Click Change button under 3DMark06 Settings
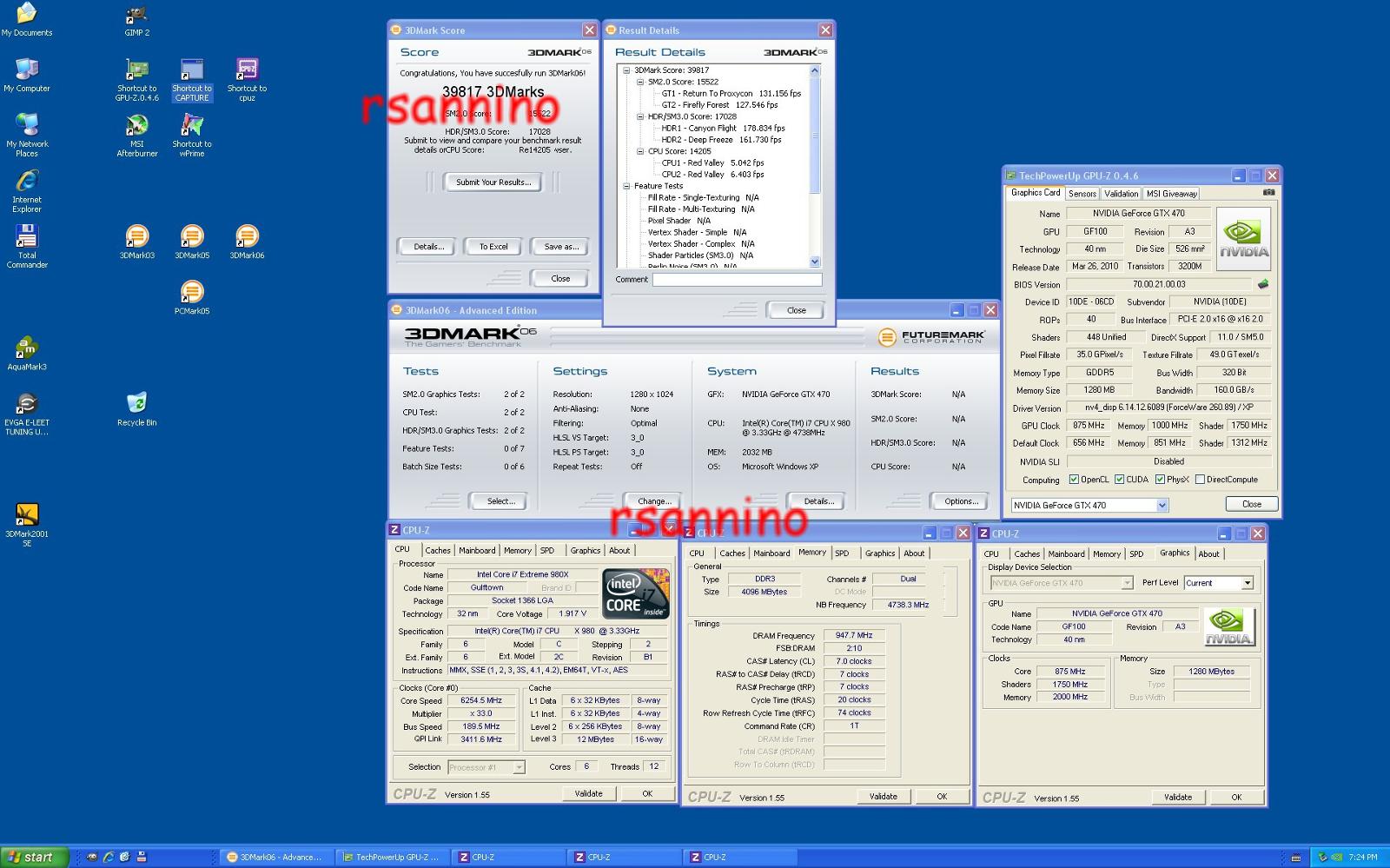 654,501
